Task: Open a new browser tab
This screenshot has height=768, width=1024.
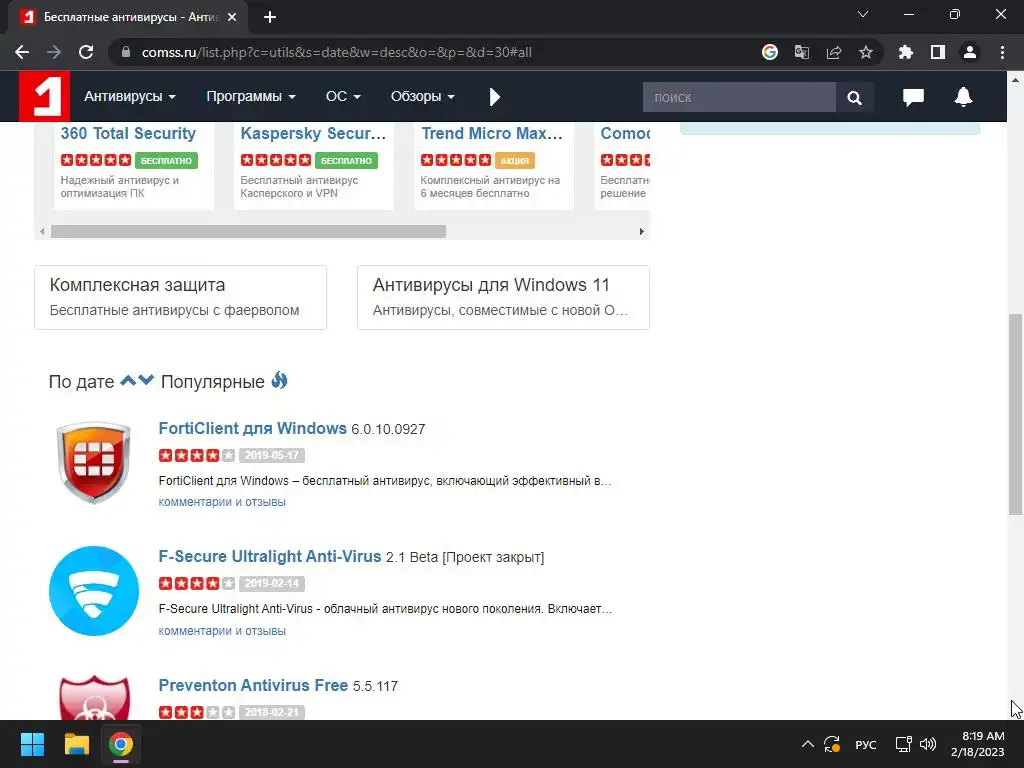Action: coord(270,17)
